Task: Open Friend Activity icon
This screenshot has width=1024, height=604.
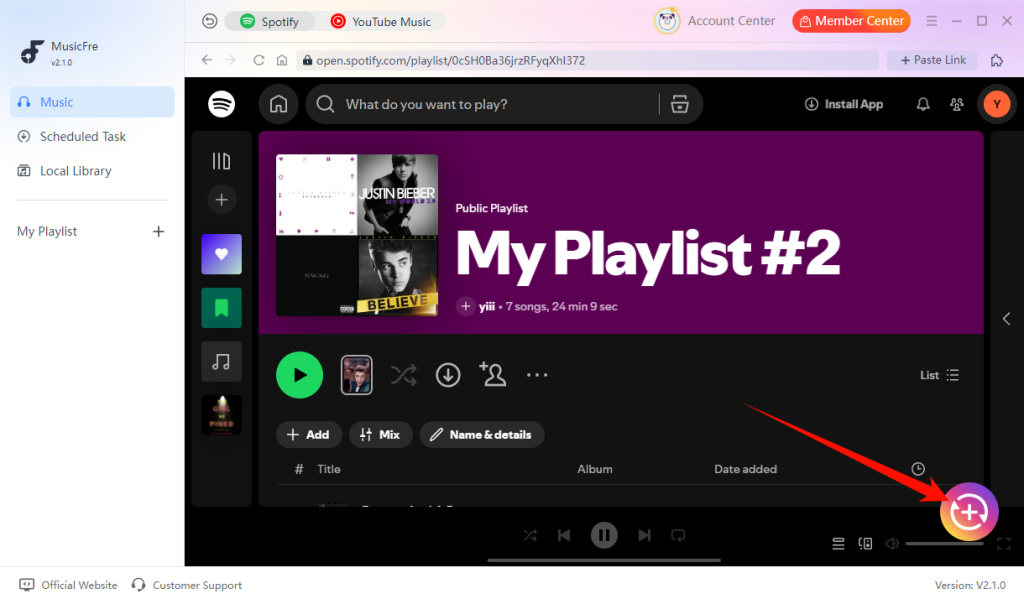Action: click(x=957, y=104)
